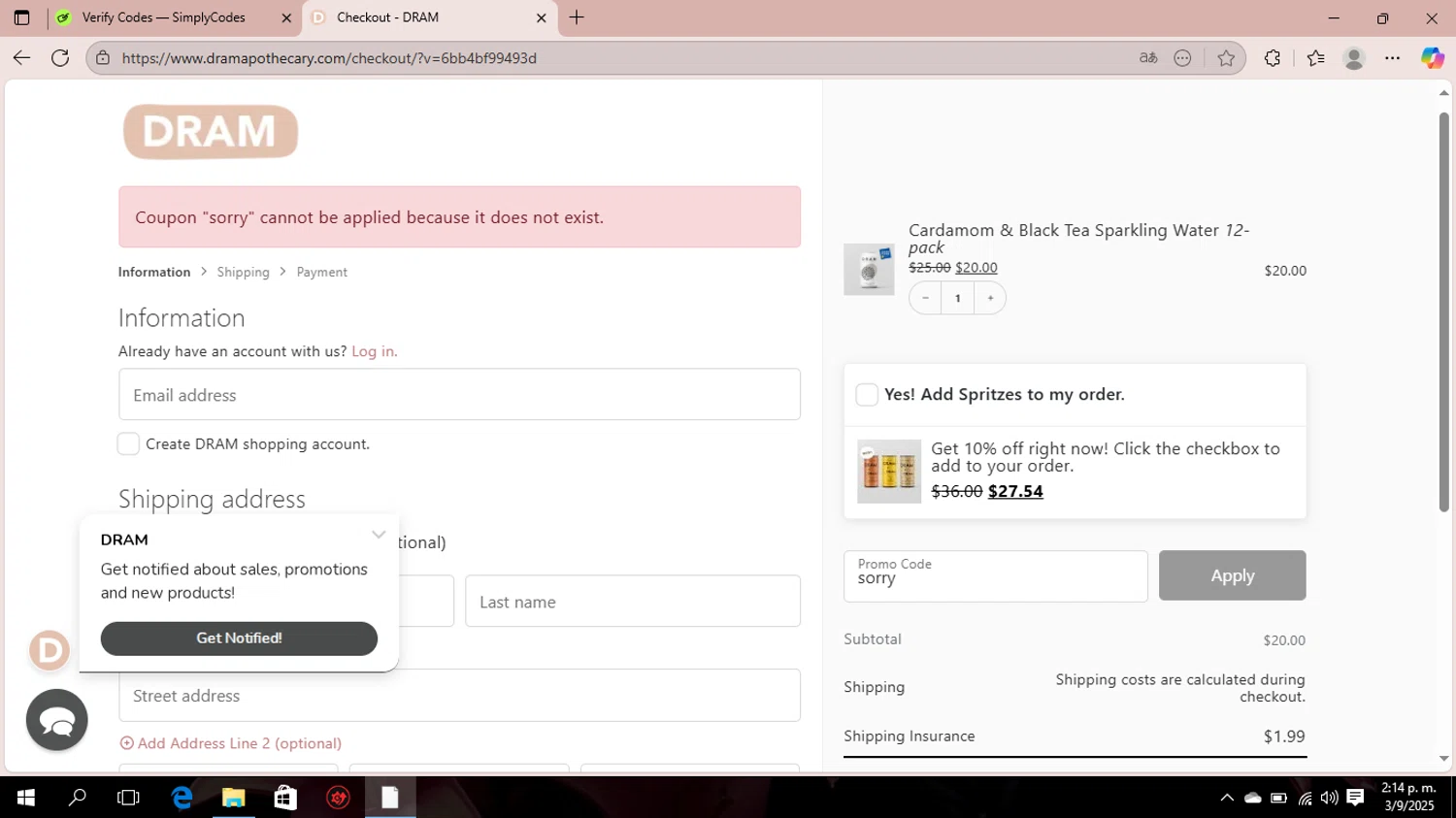
Task: Go to the Information breadcrumb step
Action: coord(154,272)
